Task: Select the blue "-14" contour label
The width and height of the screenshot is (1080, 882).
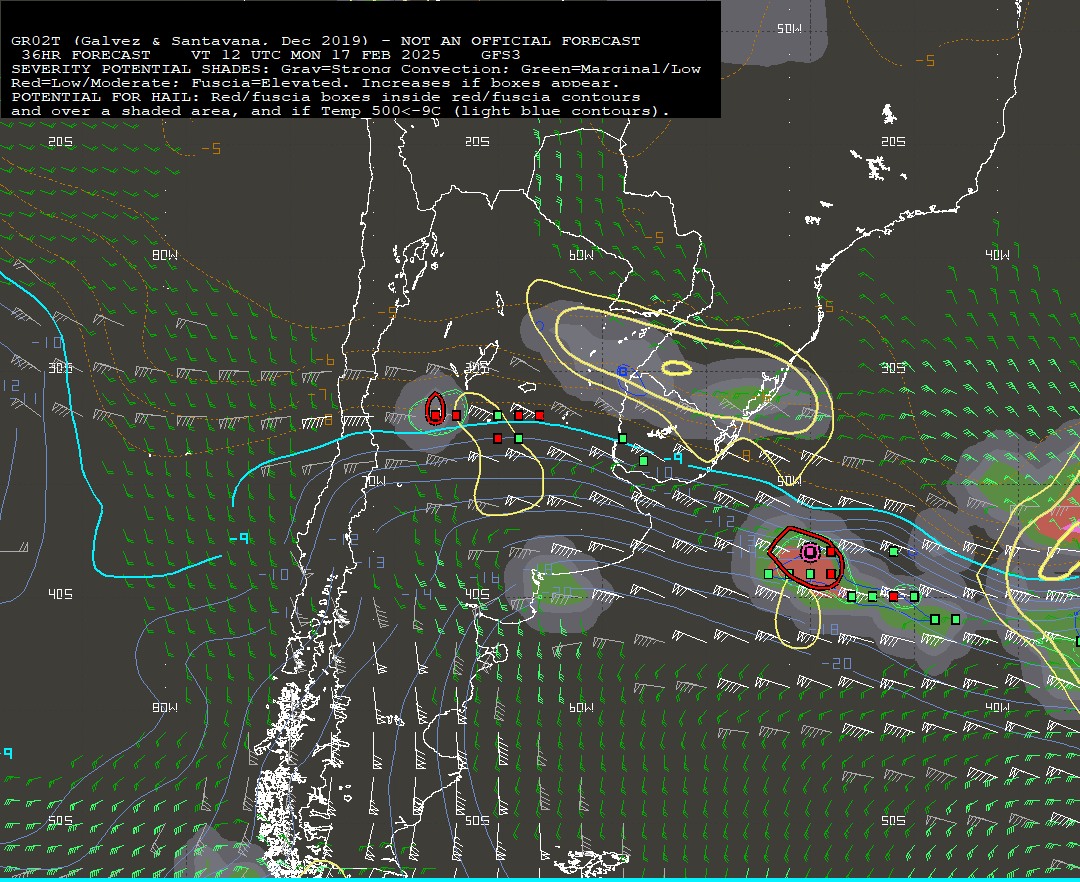Action: point(416,594)
